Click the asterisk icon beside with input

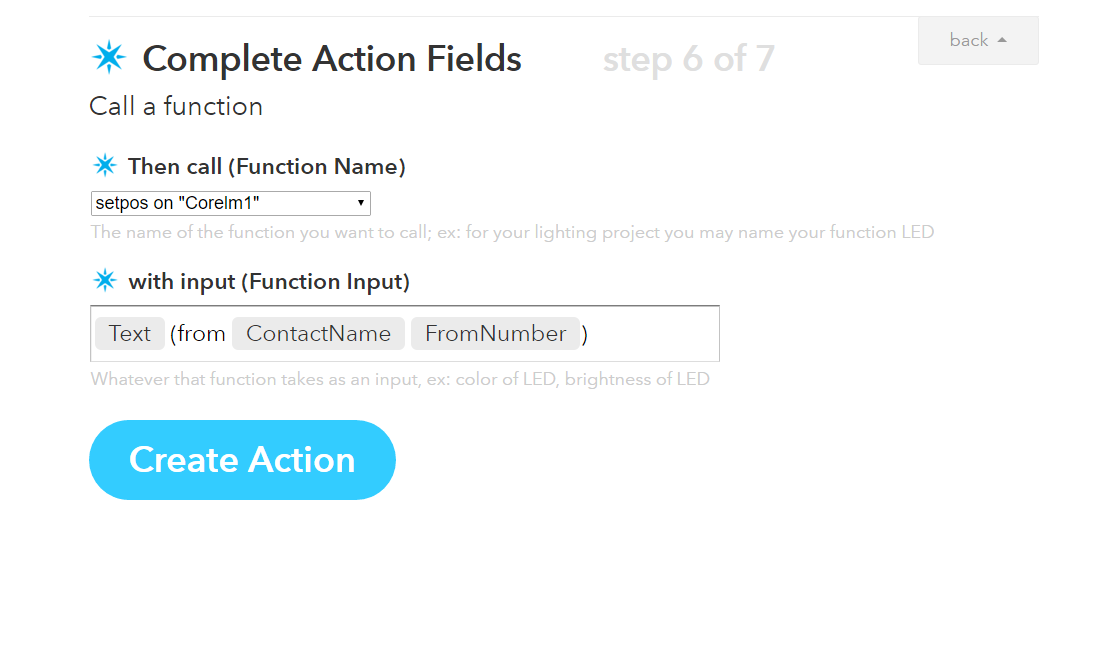point(105,280)
